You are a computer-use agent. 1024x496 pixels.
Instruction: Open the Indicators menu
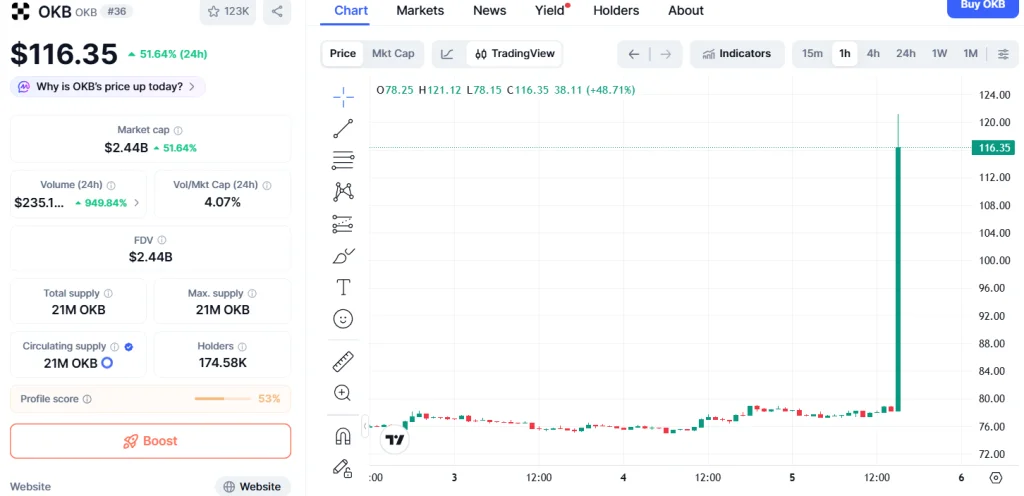click(736, 54)
